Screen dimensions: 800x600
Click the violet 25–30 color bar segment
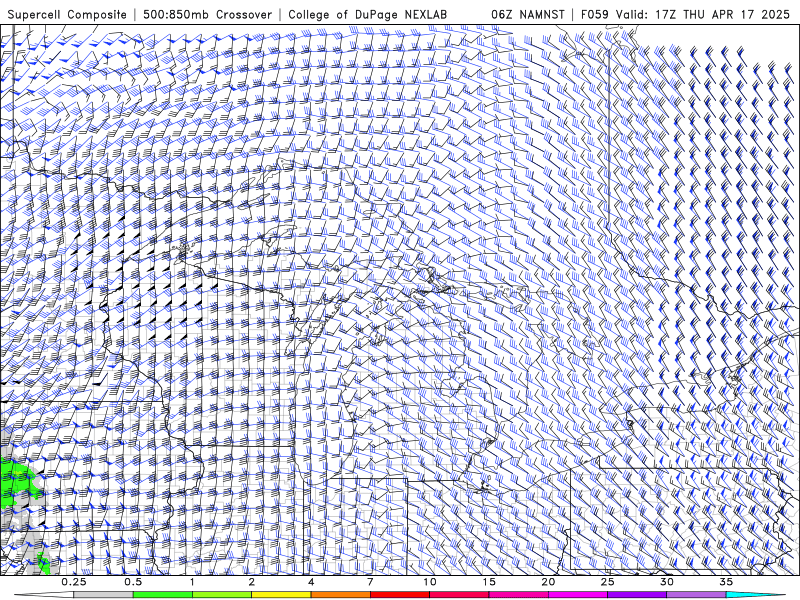tap(637, 595)
